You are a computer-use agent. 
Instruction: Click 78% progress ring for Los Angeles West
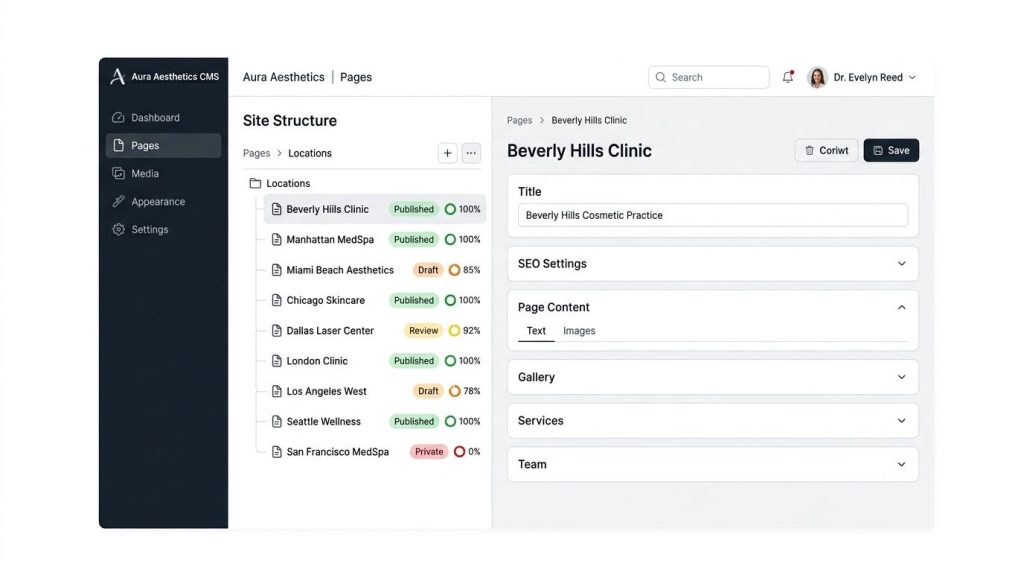455,391
